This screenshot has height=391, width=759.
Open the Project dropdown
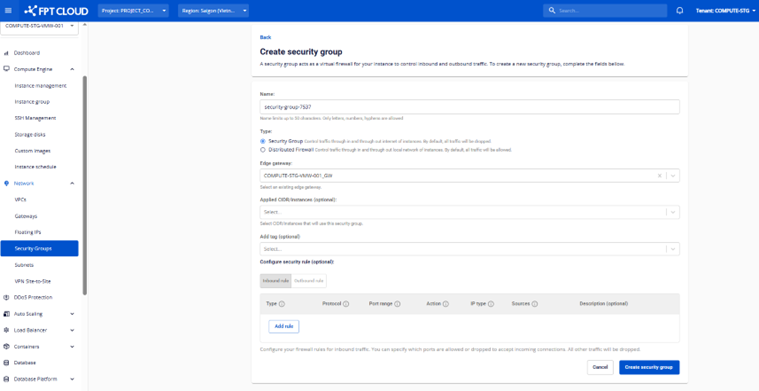pyautogui.click(x=133, y=11)
